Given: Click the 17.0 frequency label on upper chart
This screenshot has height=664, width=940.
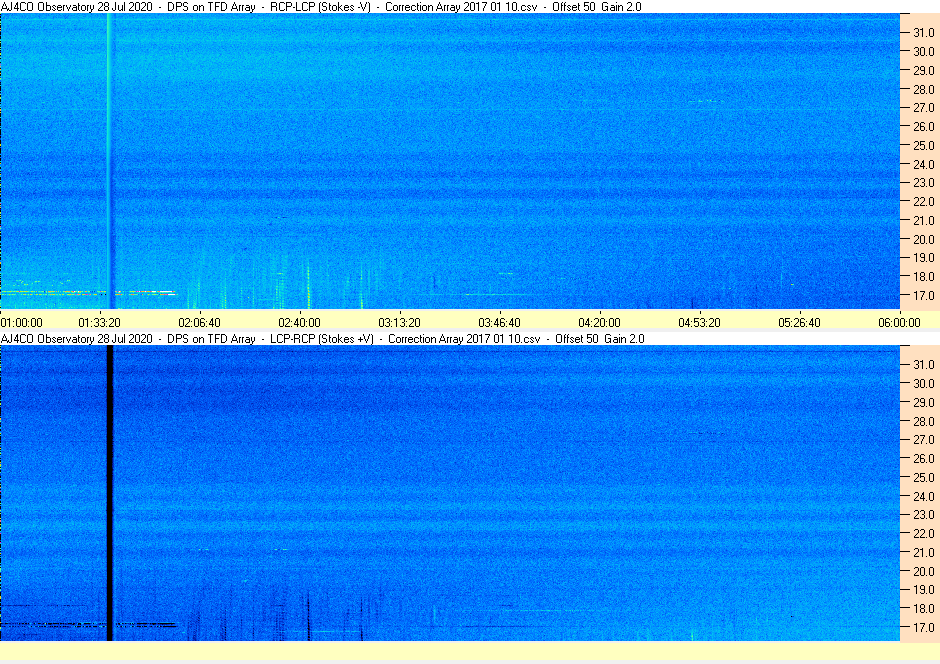Looking at the screenshot, I should coord(924,295).
